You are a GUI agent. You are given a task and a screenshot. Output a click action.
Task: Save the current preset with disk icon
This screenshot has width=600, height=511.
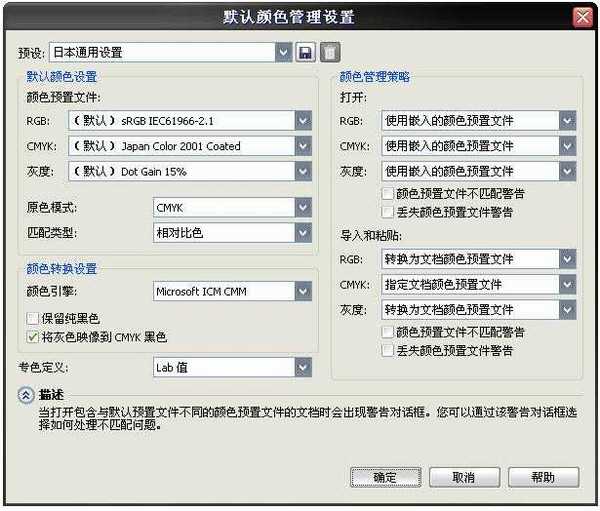pos(305,52)
